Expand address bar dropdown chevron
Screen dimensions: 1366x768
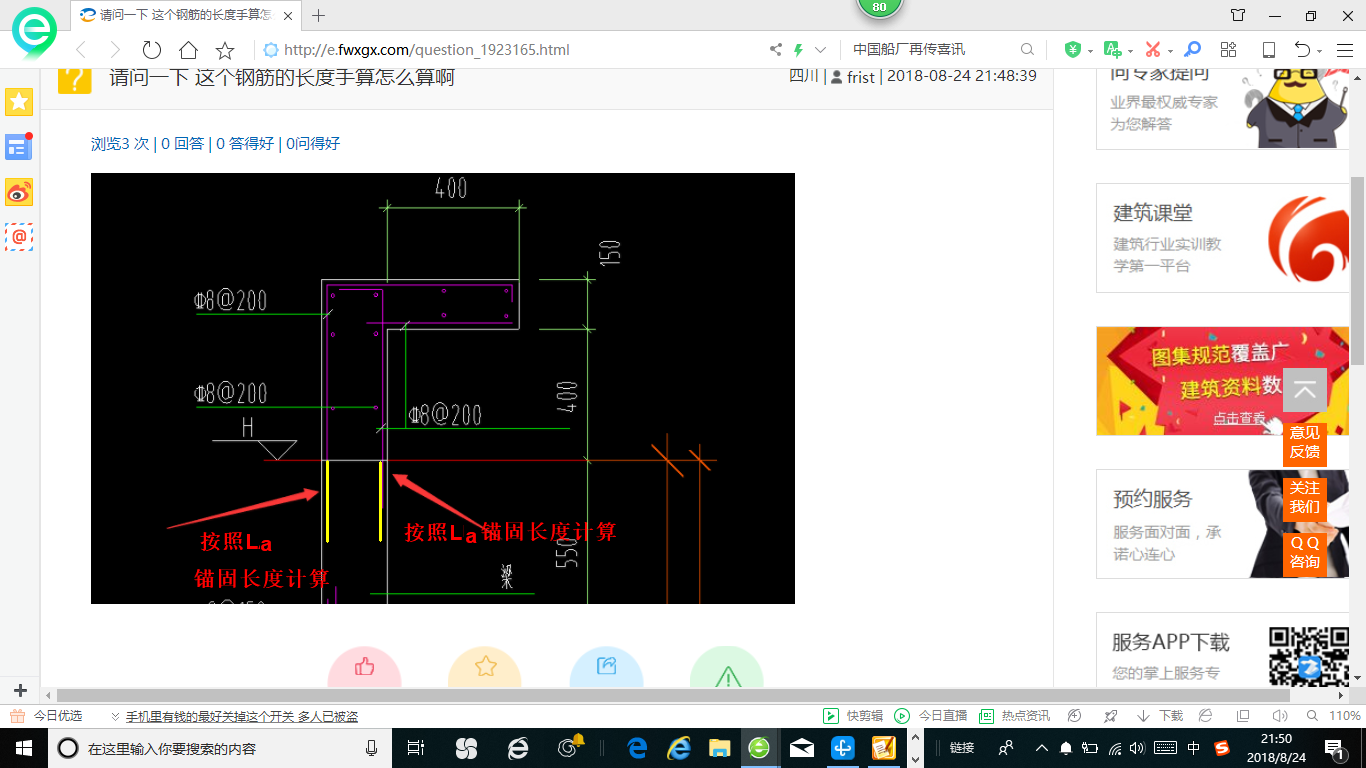[821, 50]
